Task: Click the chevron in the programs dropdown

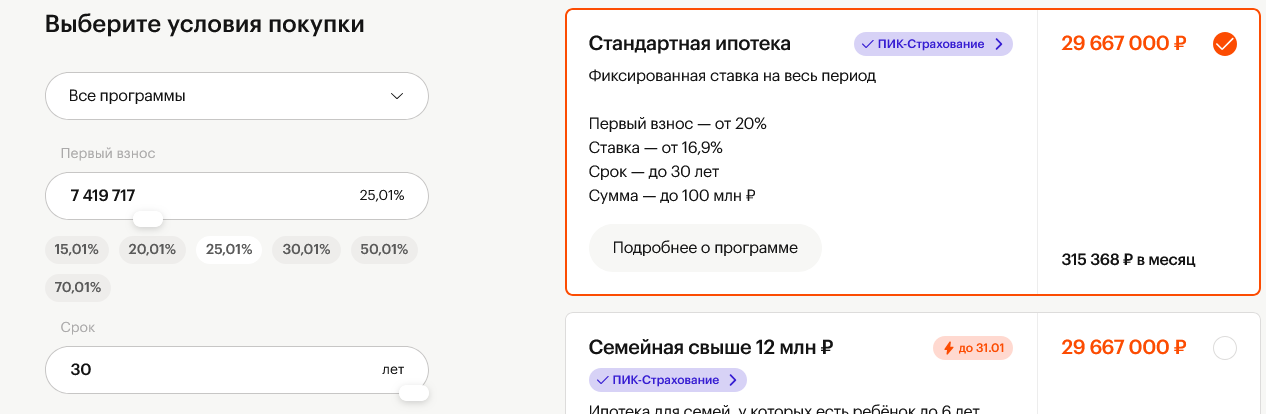Action: click(x=397, y=96)
